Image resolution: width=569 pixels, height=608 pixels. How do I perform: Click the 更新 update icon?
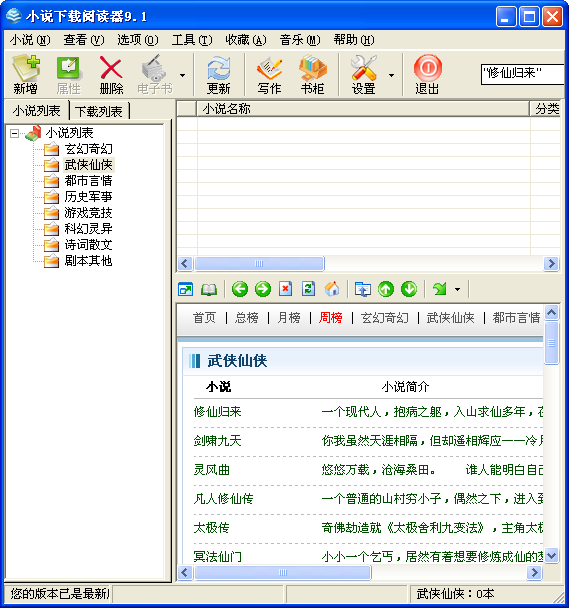pos(218,74)
